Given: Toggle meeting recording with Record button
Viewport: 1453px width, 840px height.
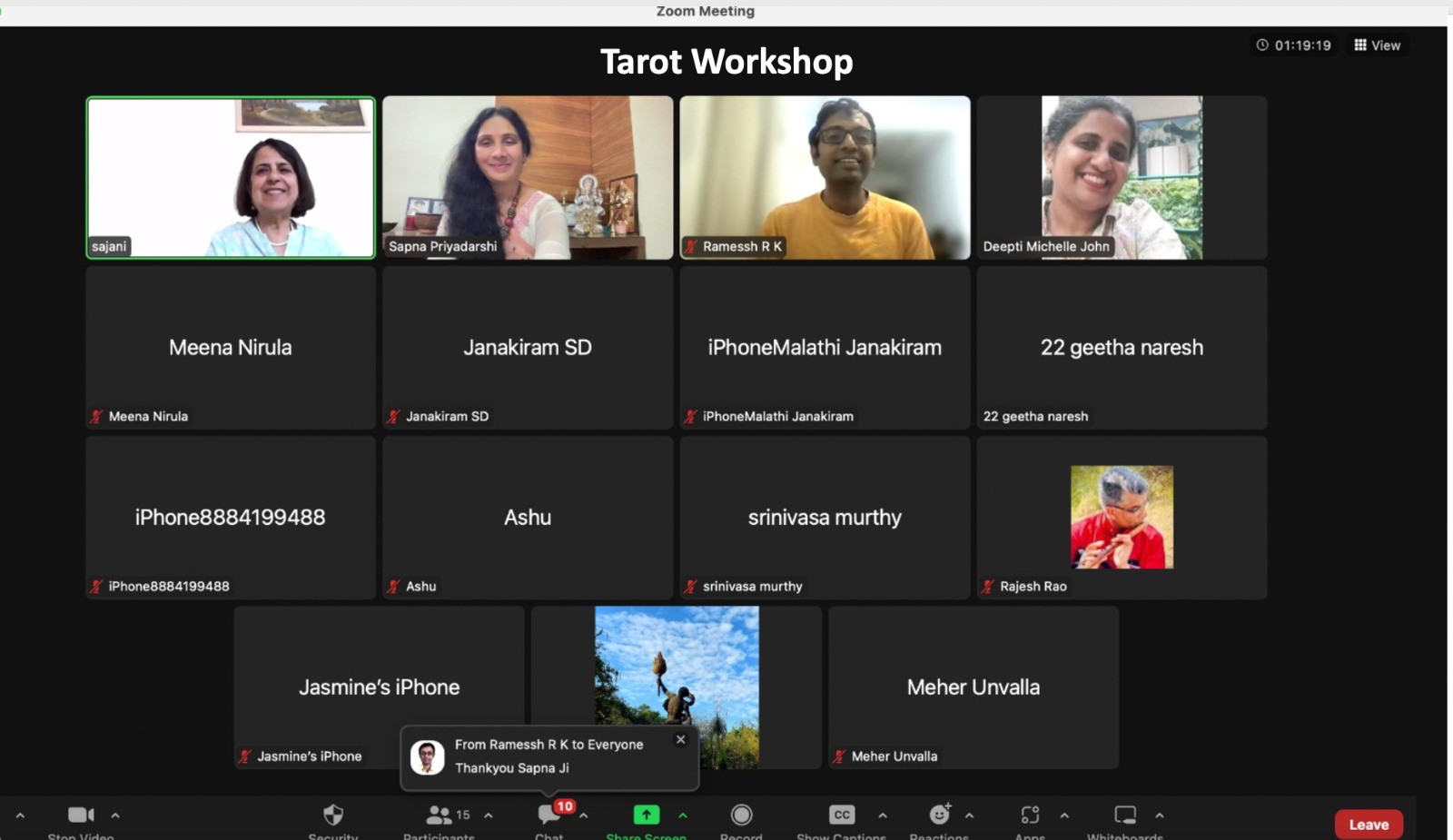Looking at the screenshot, I should (741, 815).
